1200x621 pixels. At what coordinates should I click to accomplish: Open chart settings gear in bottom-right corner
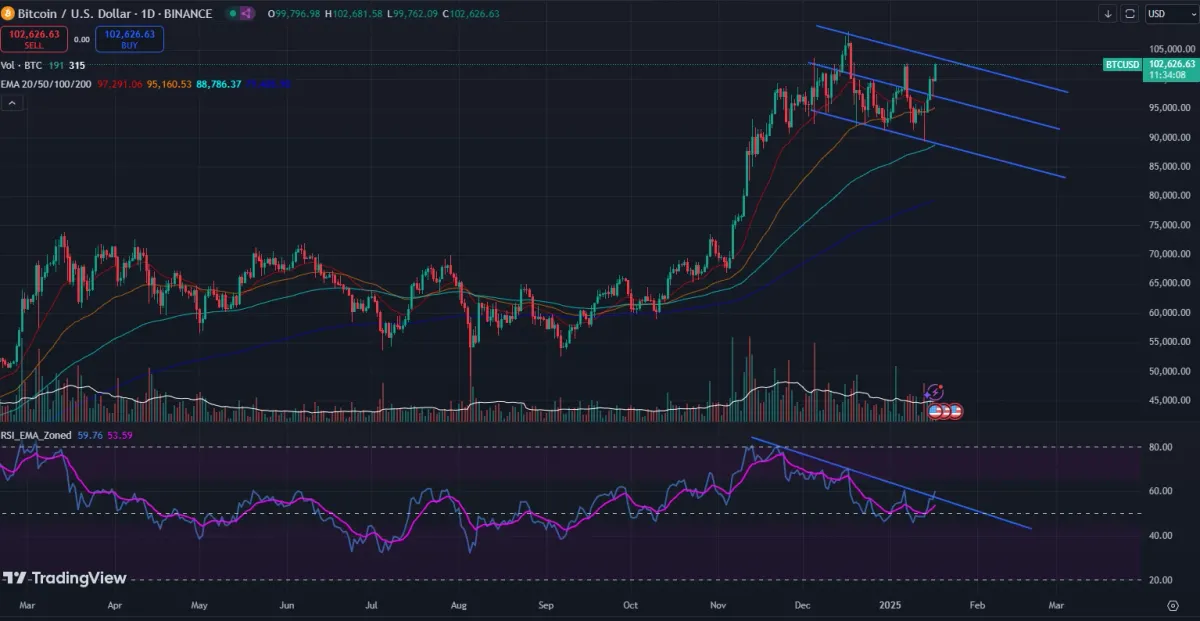tap(1173, 606)
